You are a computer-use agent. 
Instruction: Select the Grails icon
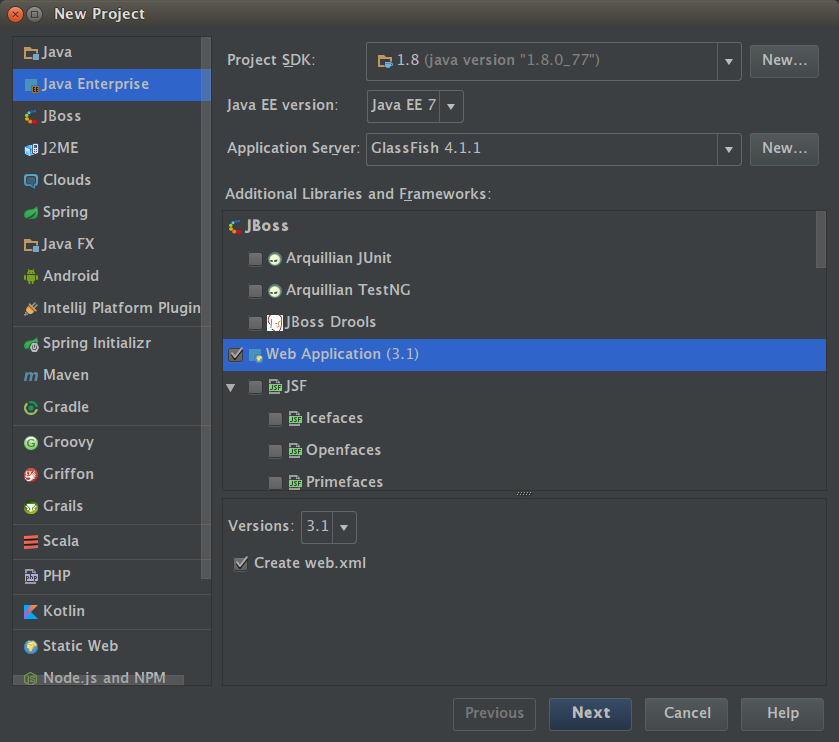click(x=31, y=507)
